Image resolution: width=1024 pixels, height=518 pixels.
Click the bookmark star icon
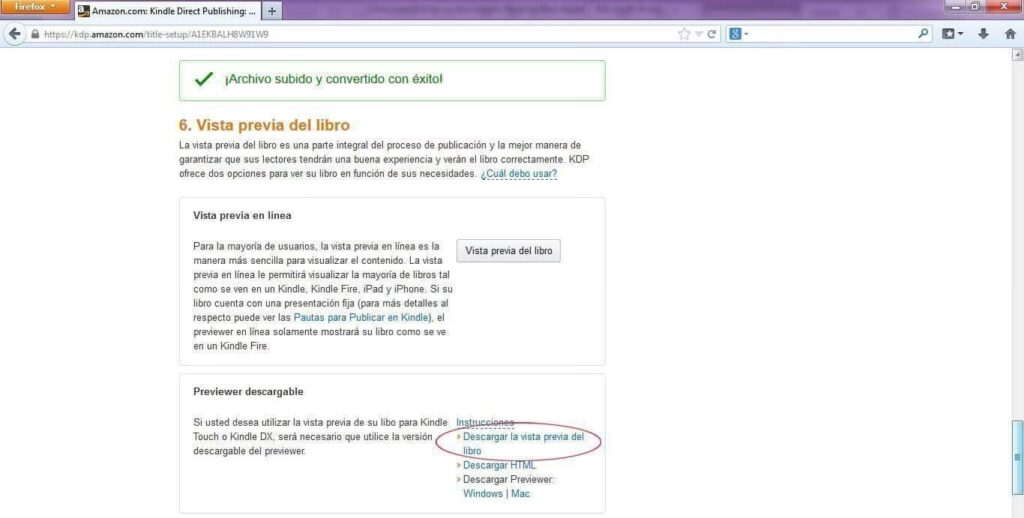pyautogui.click(x=684, y=33)
